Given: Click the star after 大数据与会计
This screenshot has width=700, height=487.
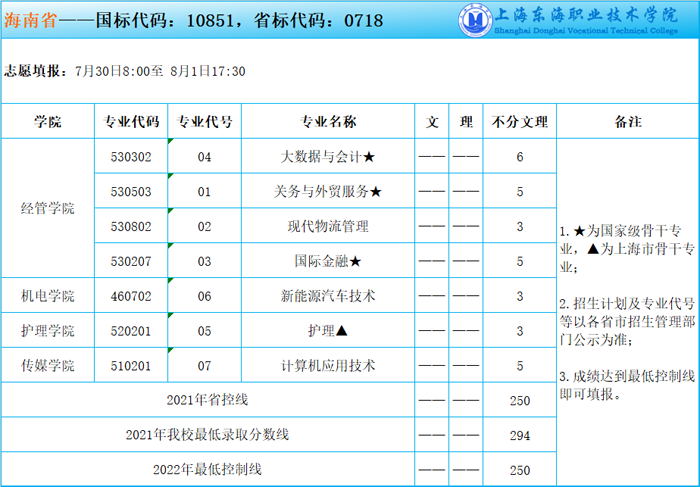Looking at the screenshot, I should pyautogui.click(x=369, y=157).
